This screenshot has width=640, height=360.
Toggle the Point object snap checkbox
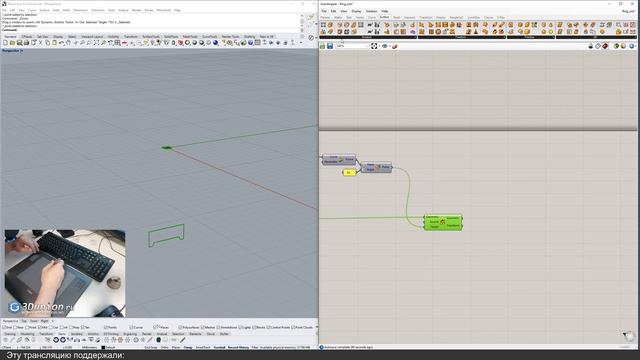27,327
